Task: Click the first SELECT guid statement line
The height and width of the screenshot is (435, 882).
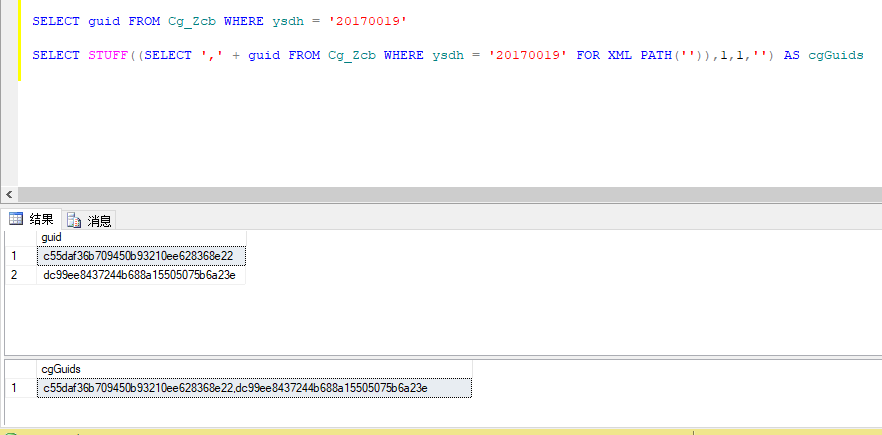Action: [x=219, y=21]
